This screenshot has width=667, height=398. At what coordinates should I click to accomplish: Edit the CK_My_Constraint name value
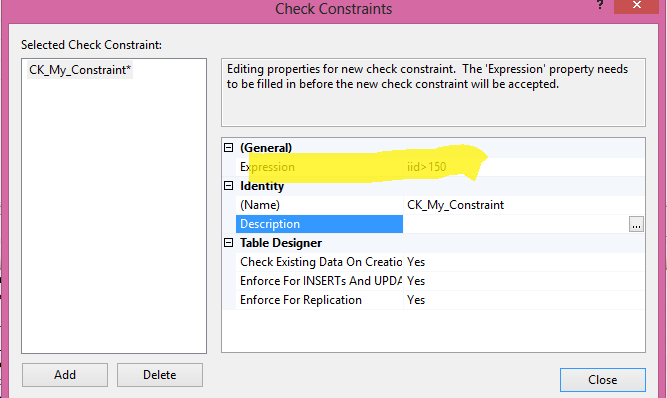[524, 205]
